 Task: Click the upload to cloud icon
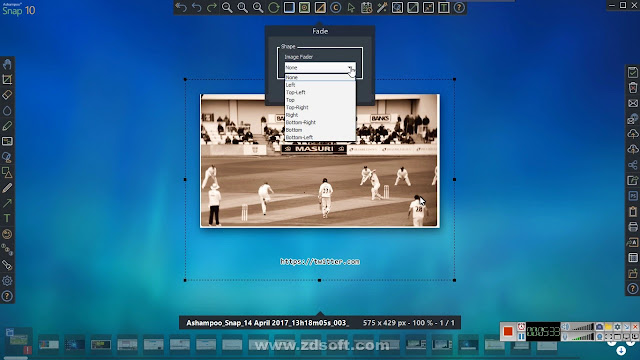(x=633, y=134)
